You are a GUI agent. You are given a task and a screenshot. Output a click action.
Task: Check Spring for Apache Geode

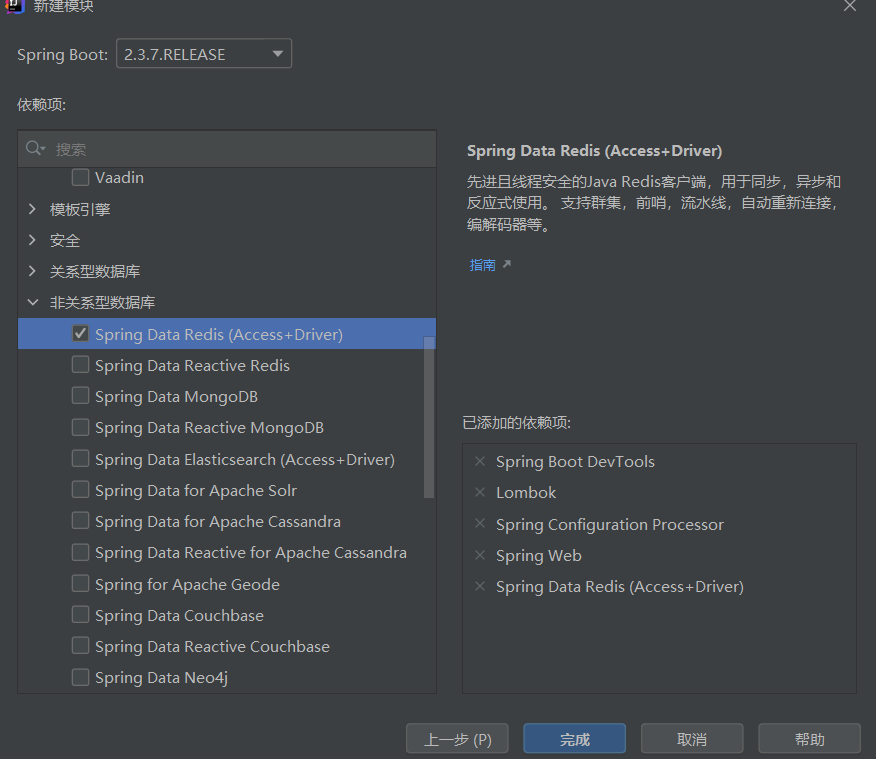coord(80,584)
